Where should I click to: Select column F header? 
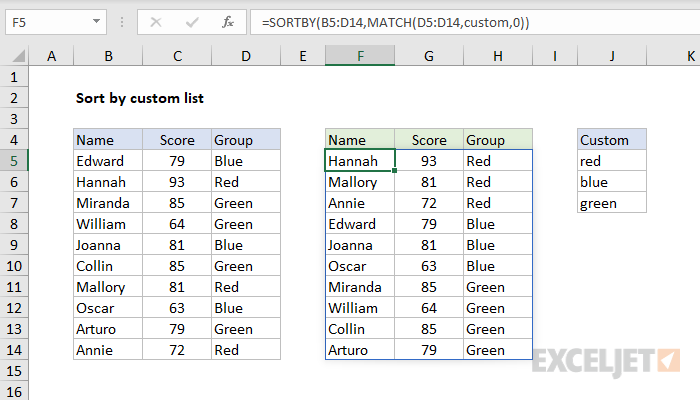point(359,56)
